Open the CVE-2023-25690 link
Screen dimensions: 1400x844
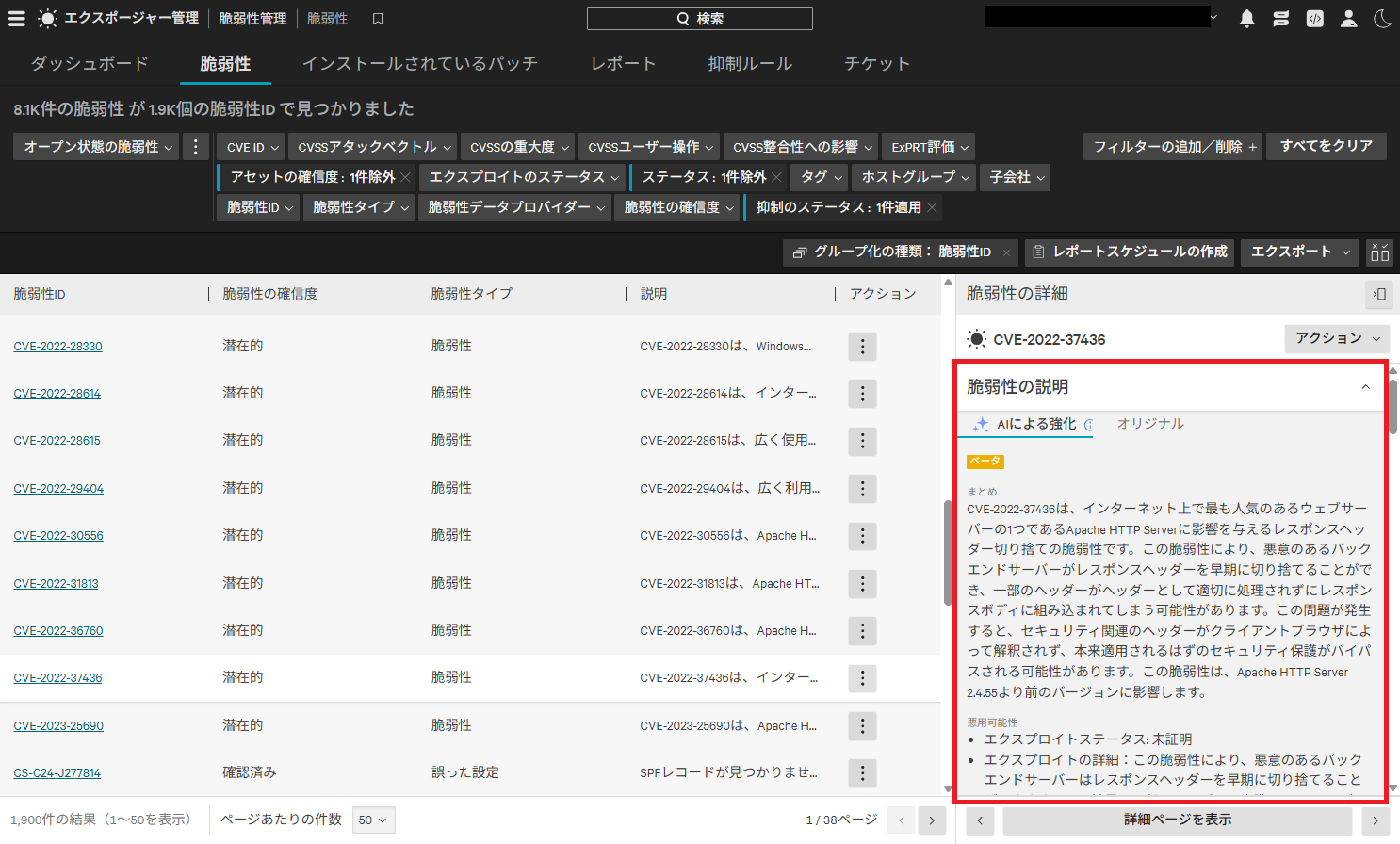pyautogui.click(x=58, y=726)
